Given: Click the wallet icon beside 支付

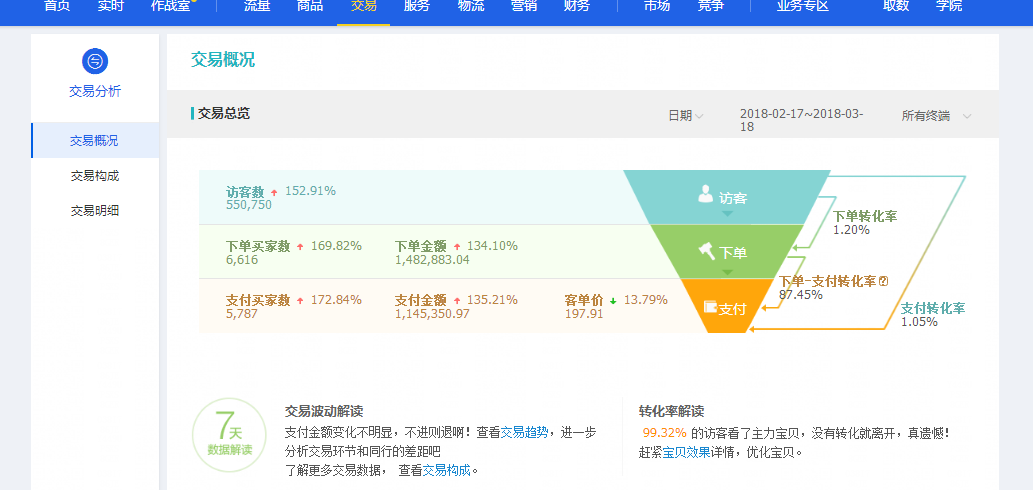Looking at the screenshot, I should click(x=710, y=307).
